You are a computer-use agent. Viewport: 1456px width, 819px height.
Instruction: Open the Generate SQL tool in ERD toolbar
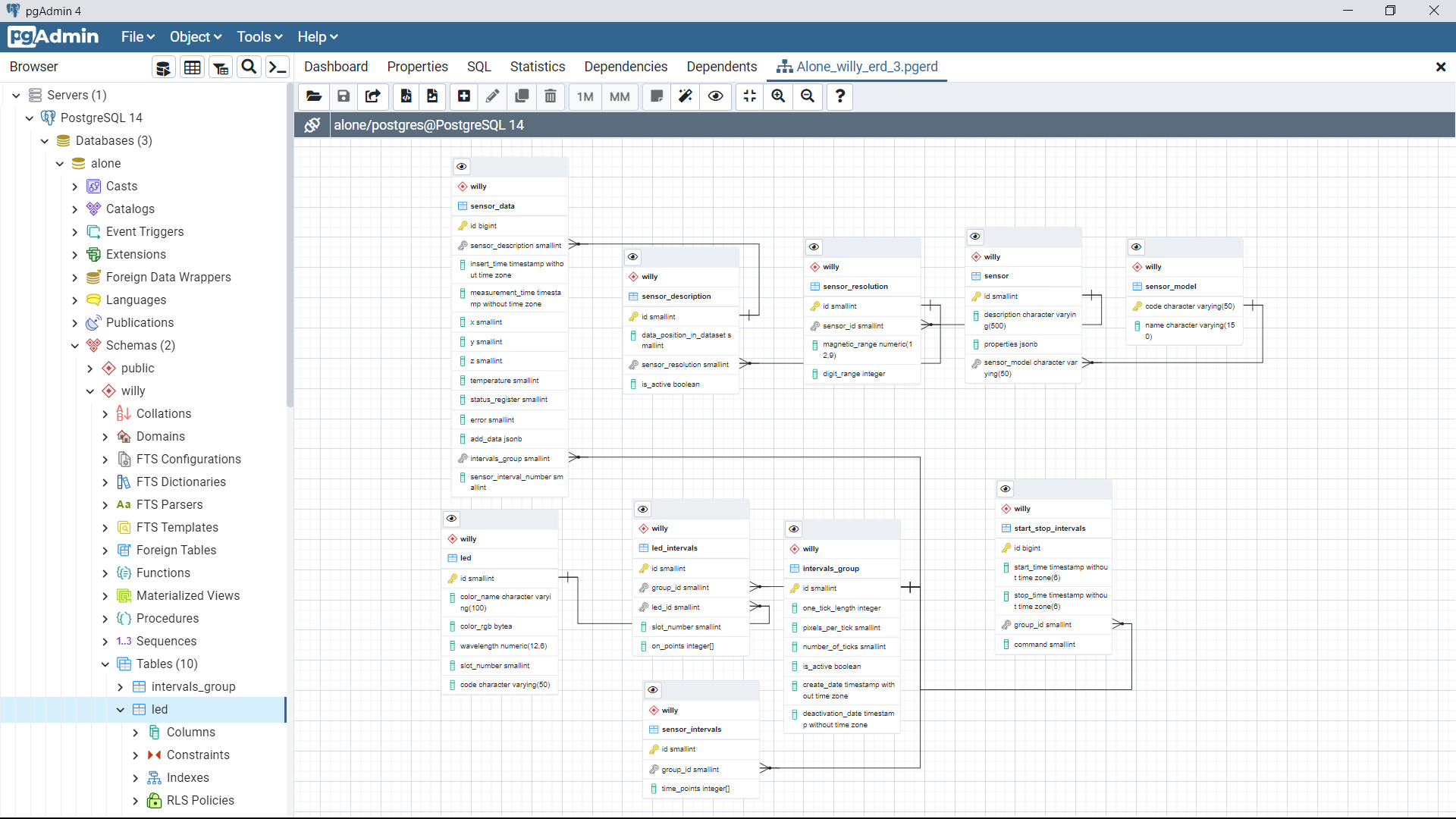pyautogui.click(x=406, y=96)
